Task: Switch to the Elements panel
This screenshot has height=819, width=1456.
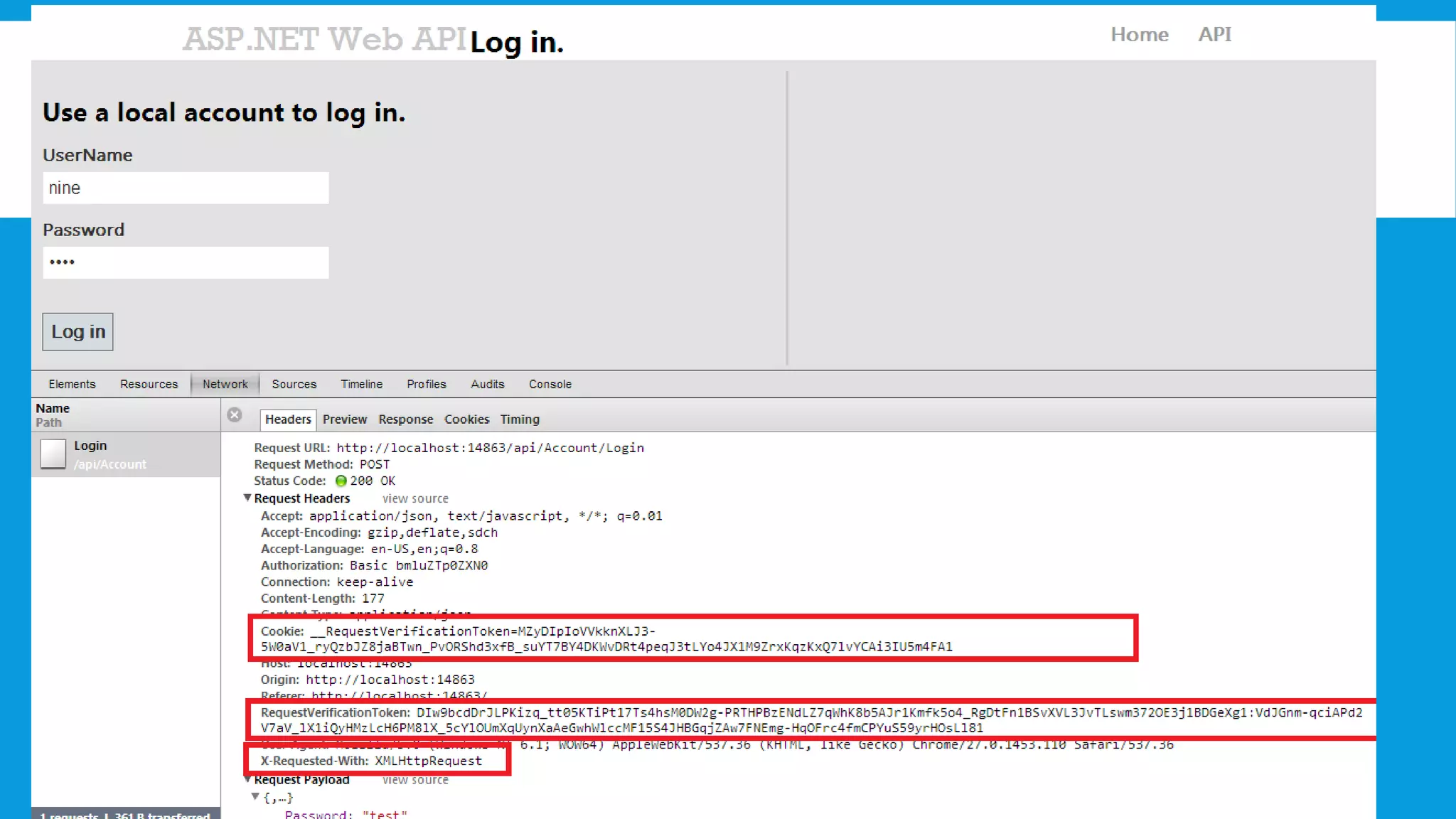Action: coord(72,384)
